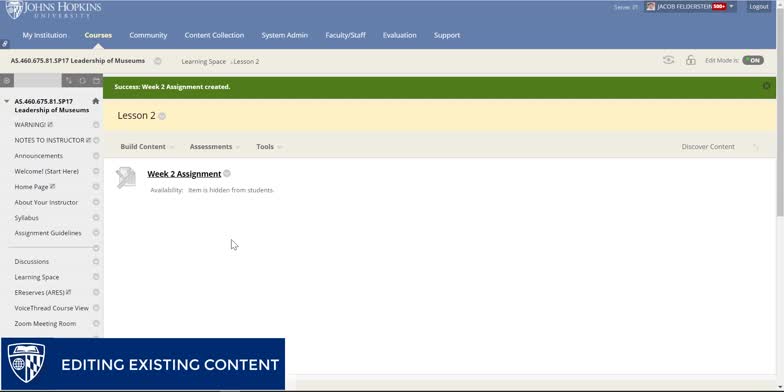Open the Community tab
The width and height of the screenshot is (784, 392).
coord(148,35)
